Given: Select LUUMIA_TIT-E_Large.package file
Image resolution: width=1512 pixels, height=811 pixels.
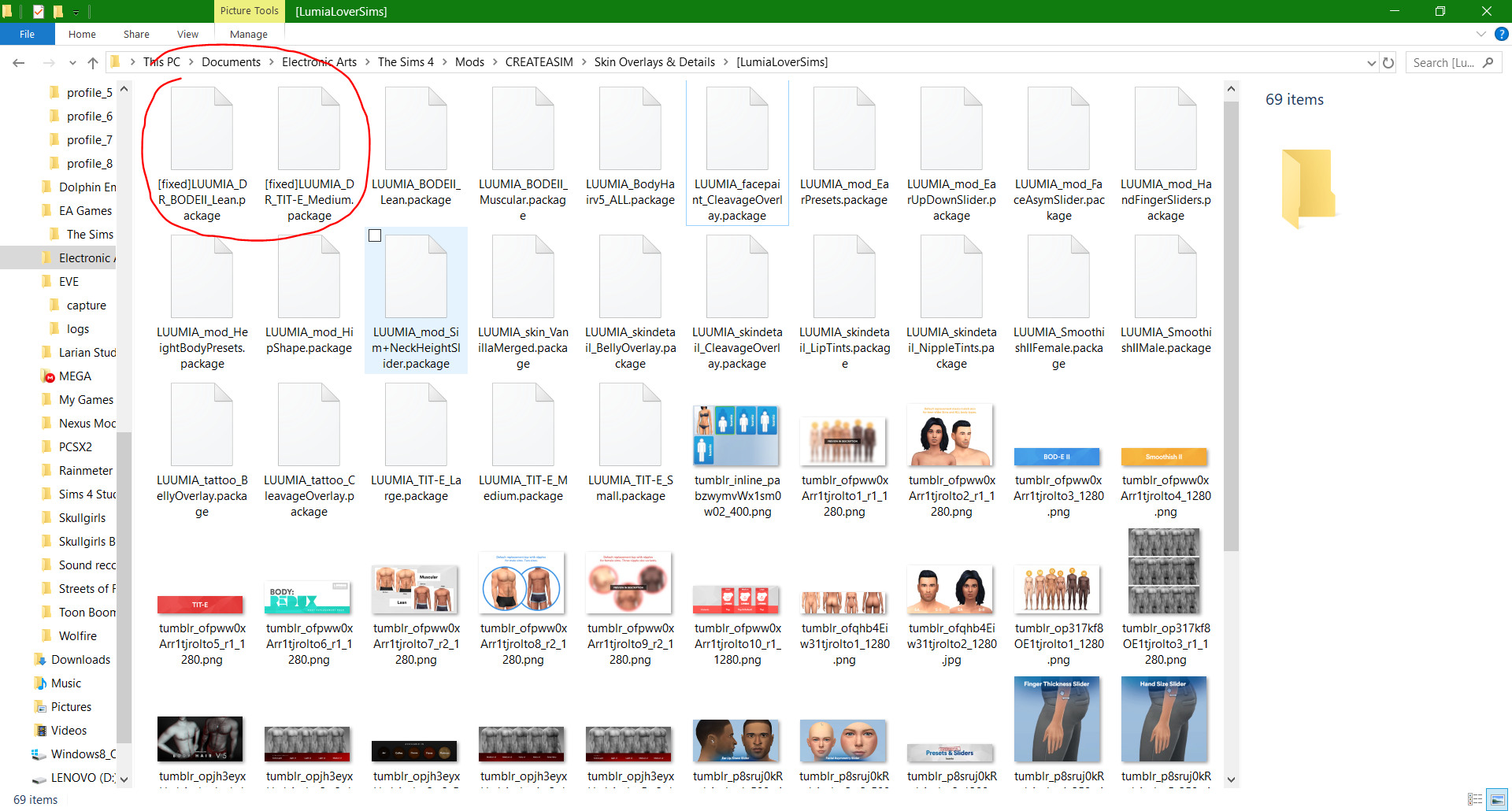Looking at the screenshot, I should pos(416,443).
